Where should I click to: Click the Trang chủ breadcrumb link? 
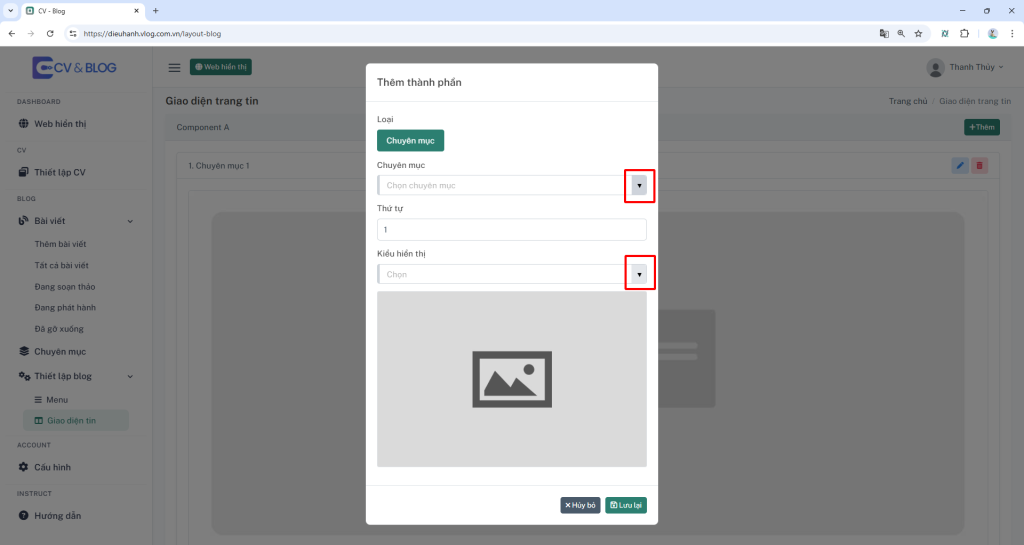(x=908, y=101)
